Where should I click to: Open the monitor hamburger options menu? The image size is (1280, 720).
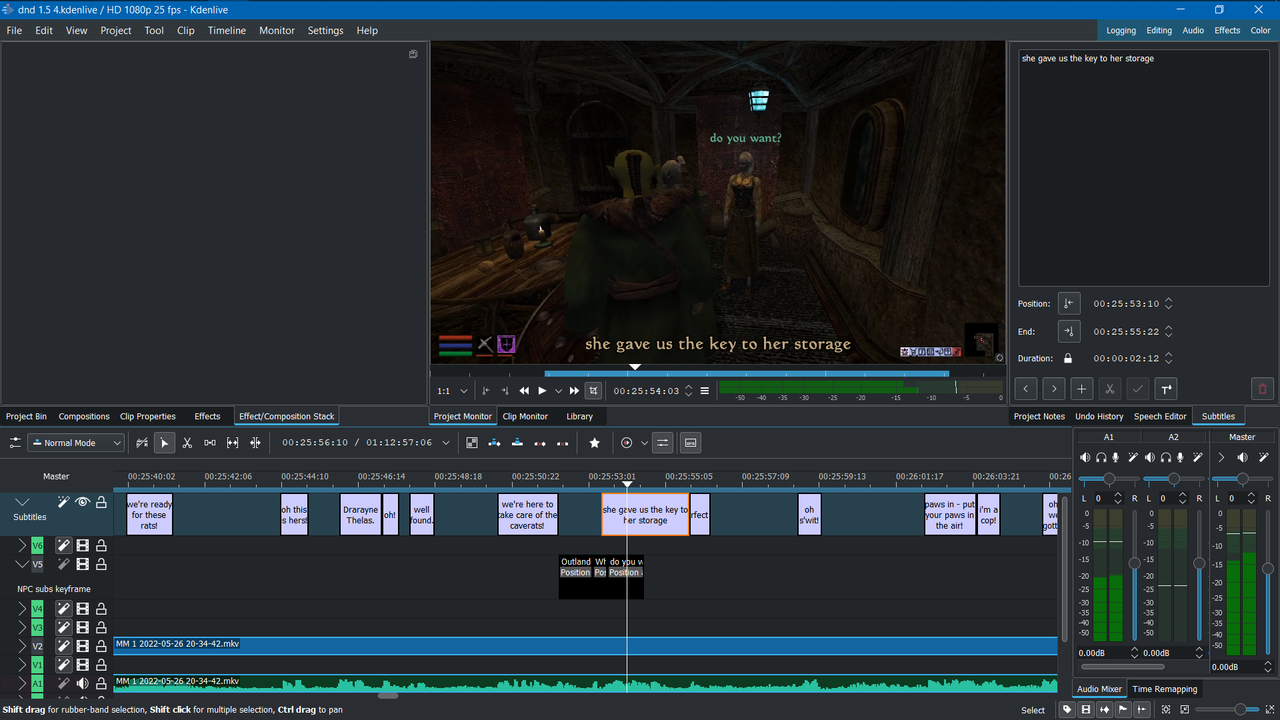pyautogui.click(x=705, y=391)
